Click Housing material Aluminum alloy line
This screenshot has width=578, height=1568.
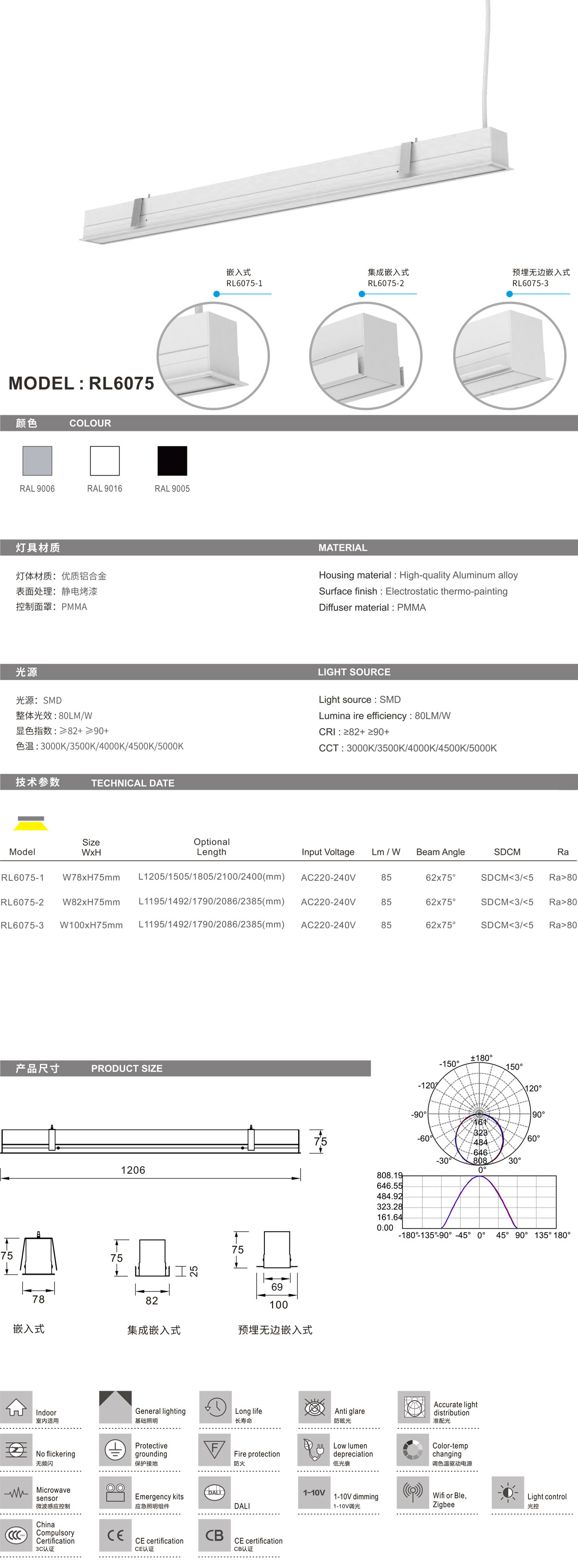pos(419,575)
